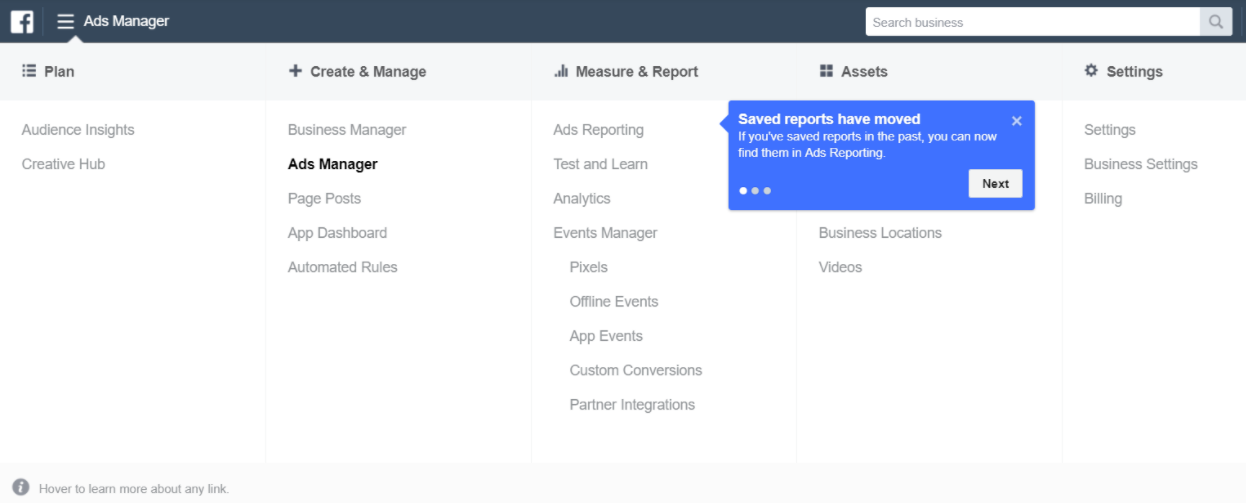Click the Measure & Report chart icon
This screenshot has height=503, width=1246.
click(x=561, y=71)
